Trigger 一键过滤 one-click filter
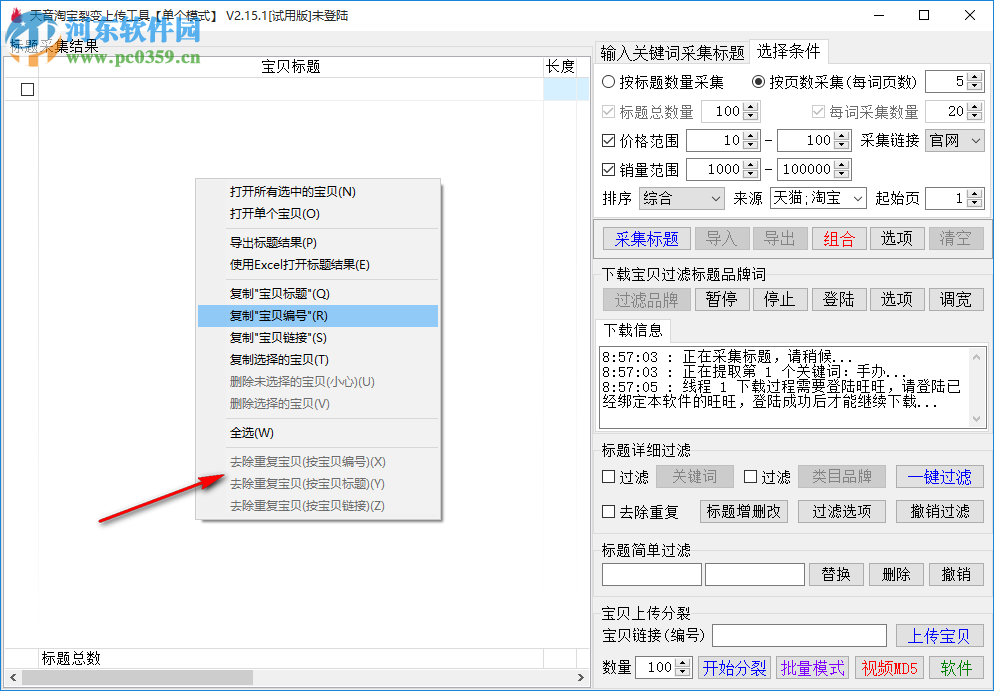994x691 pixels. coord(940,477)
